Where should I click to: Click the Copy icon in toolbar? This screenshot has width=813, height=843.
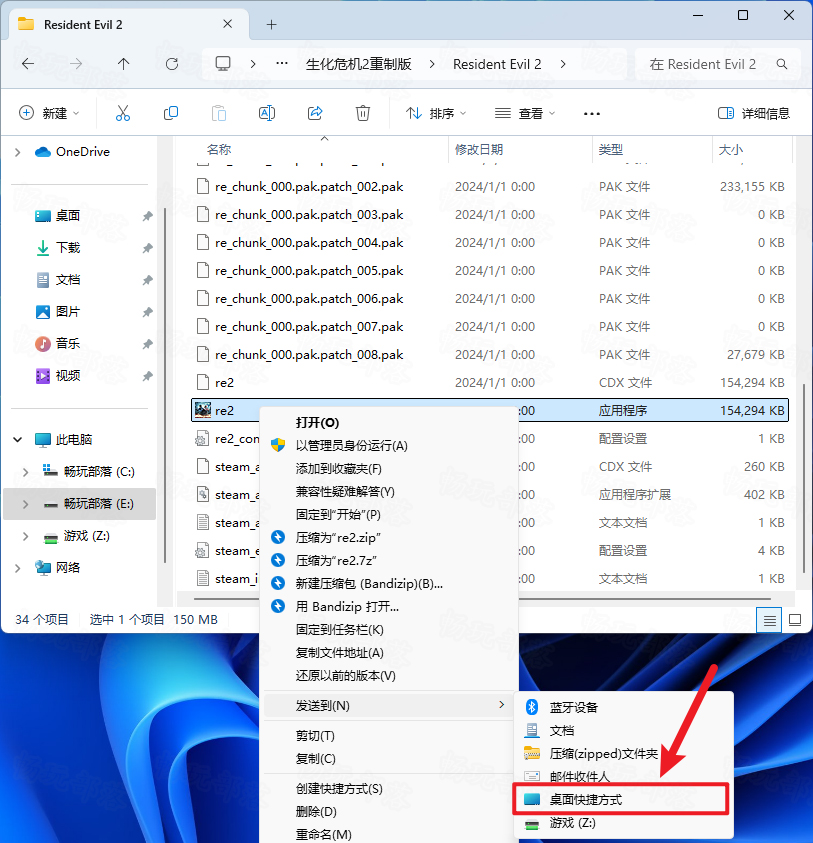170,113
